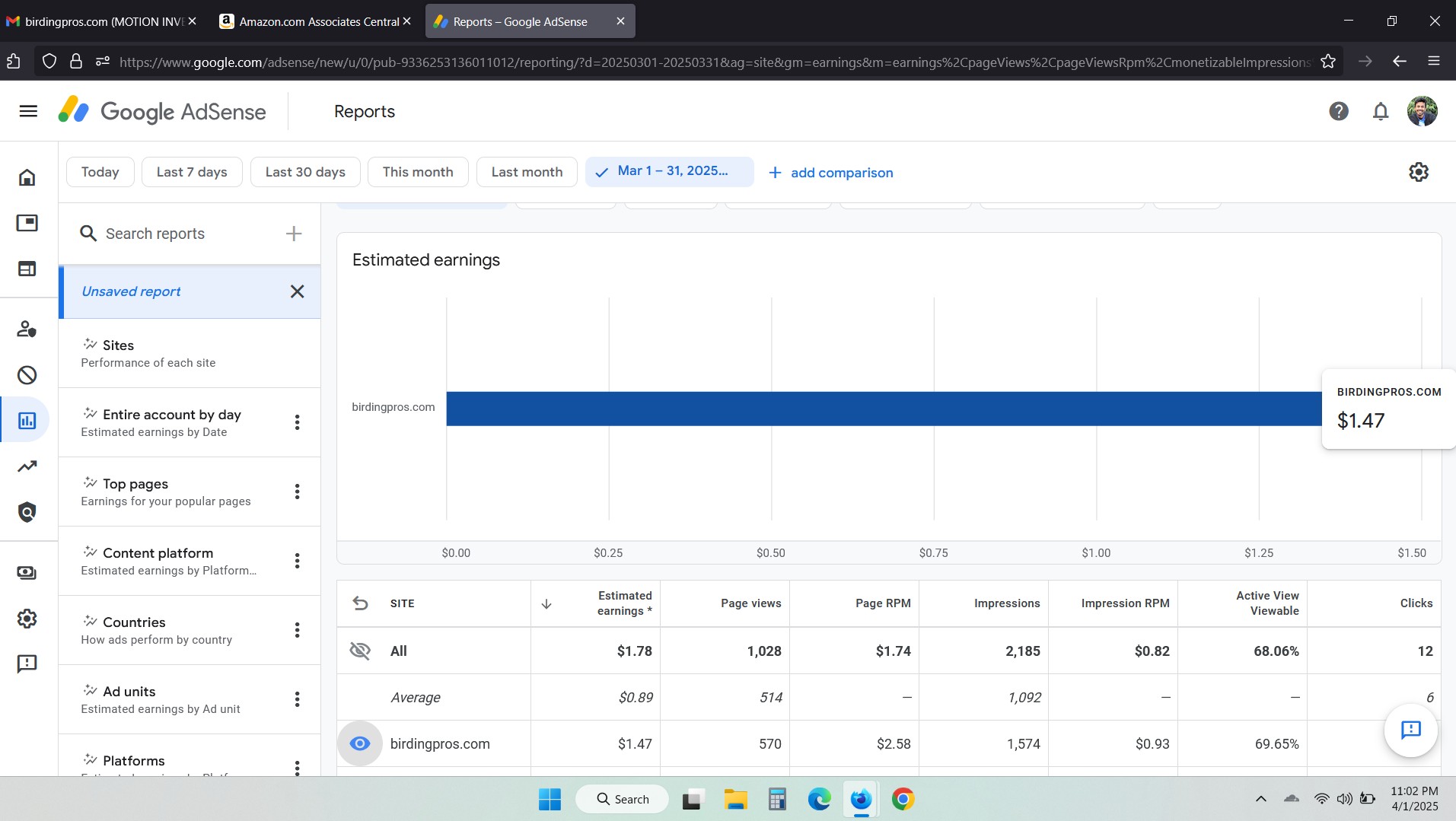The image size is (1456, 821).
Task: Open options for Content platform report
Action: 298,561
